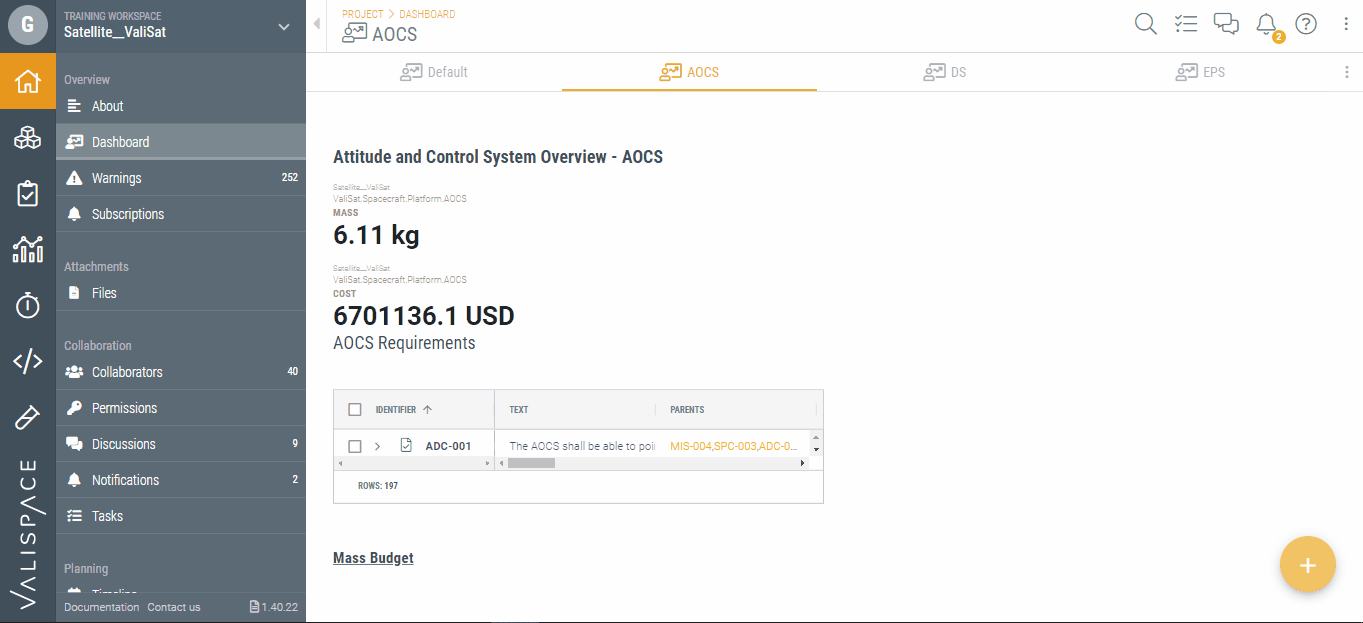
Task: Tick the checkbox for ADC-001 row
Action: pyautogui.click(x=355, y=446)
